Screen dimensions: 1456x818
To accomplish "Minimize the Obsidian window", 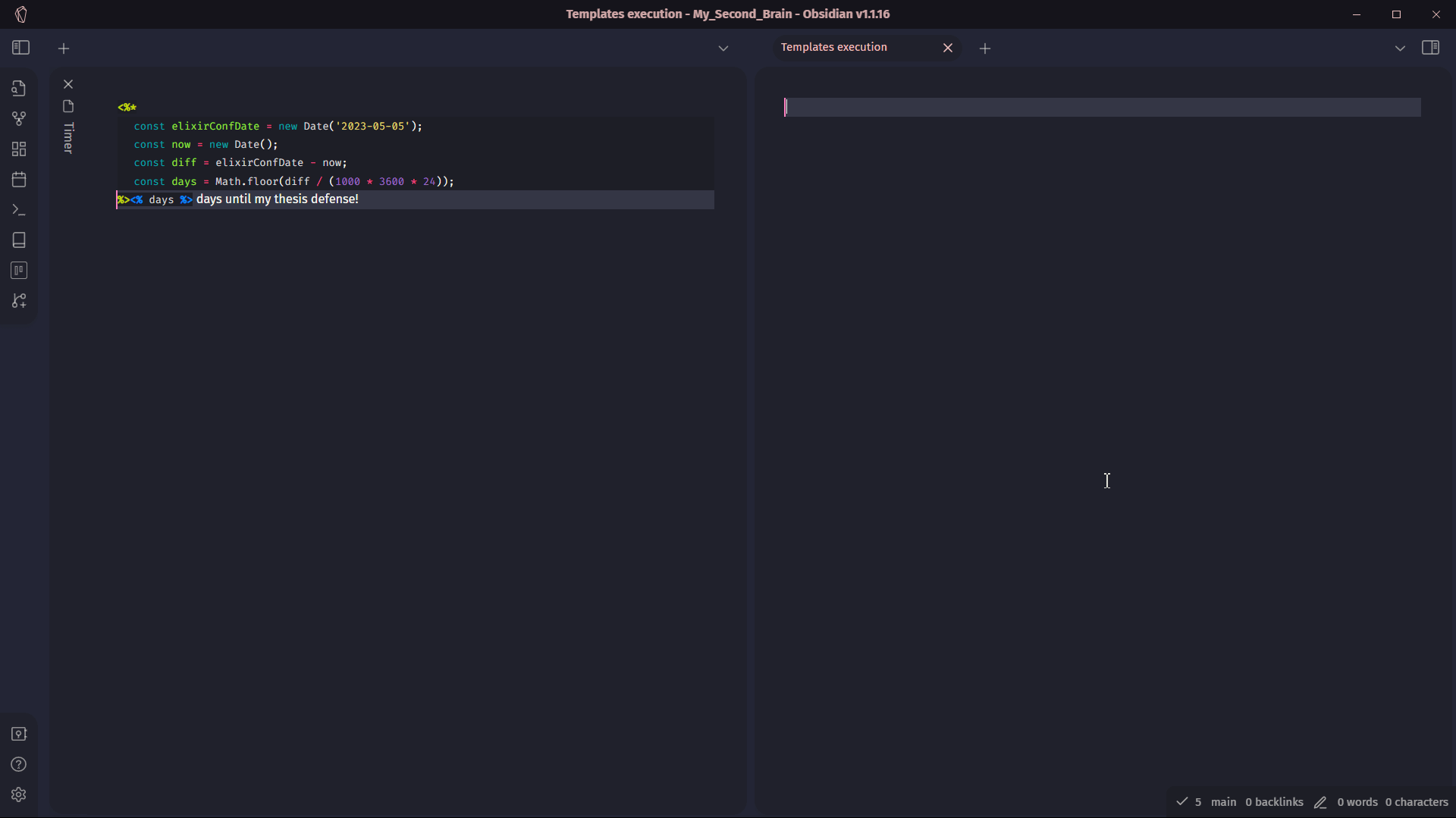I will click(x=1357, y=14).
